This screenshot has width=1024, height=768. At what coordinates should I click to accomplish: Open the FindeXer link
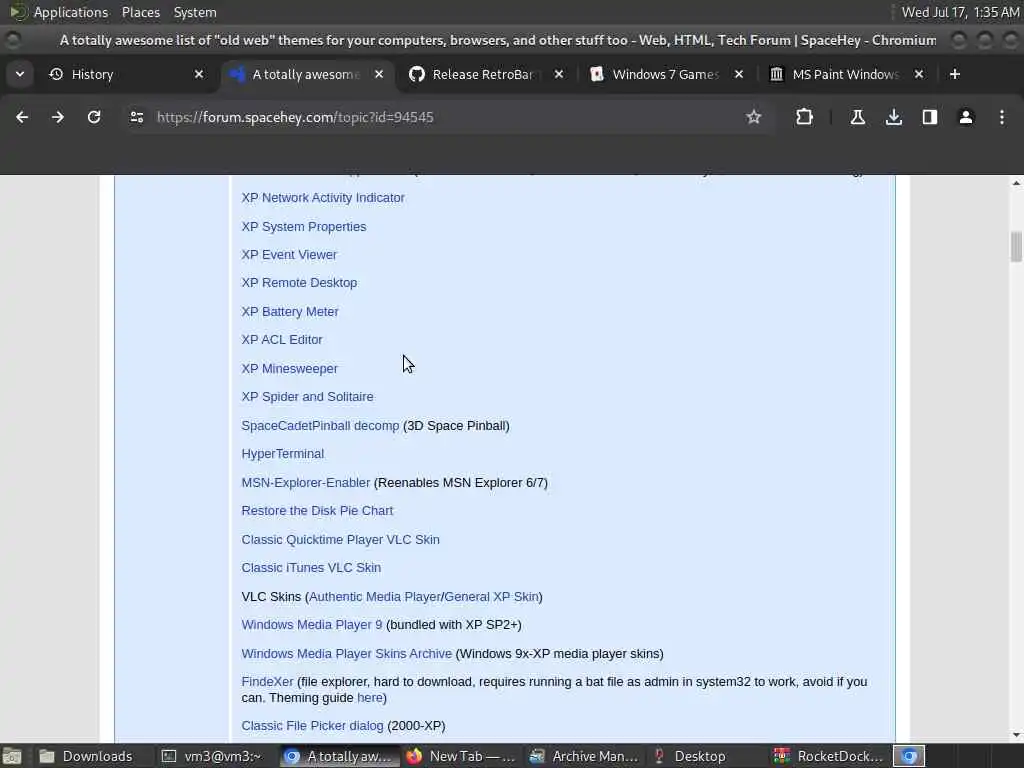point(267,682)
